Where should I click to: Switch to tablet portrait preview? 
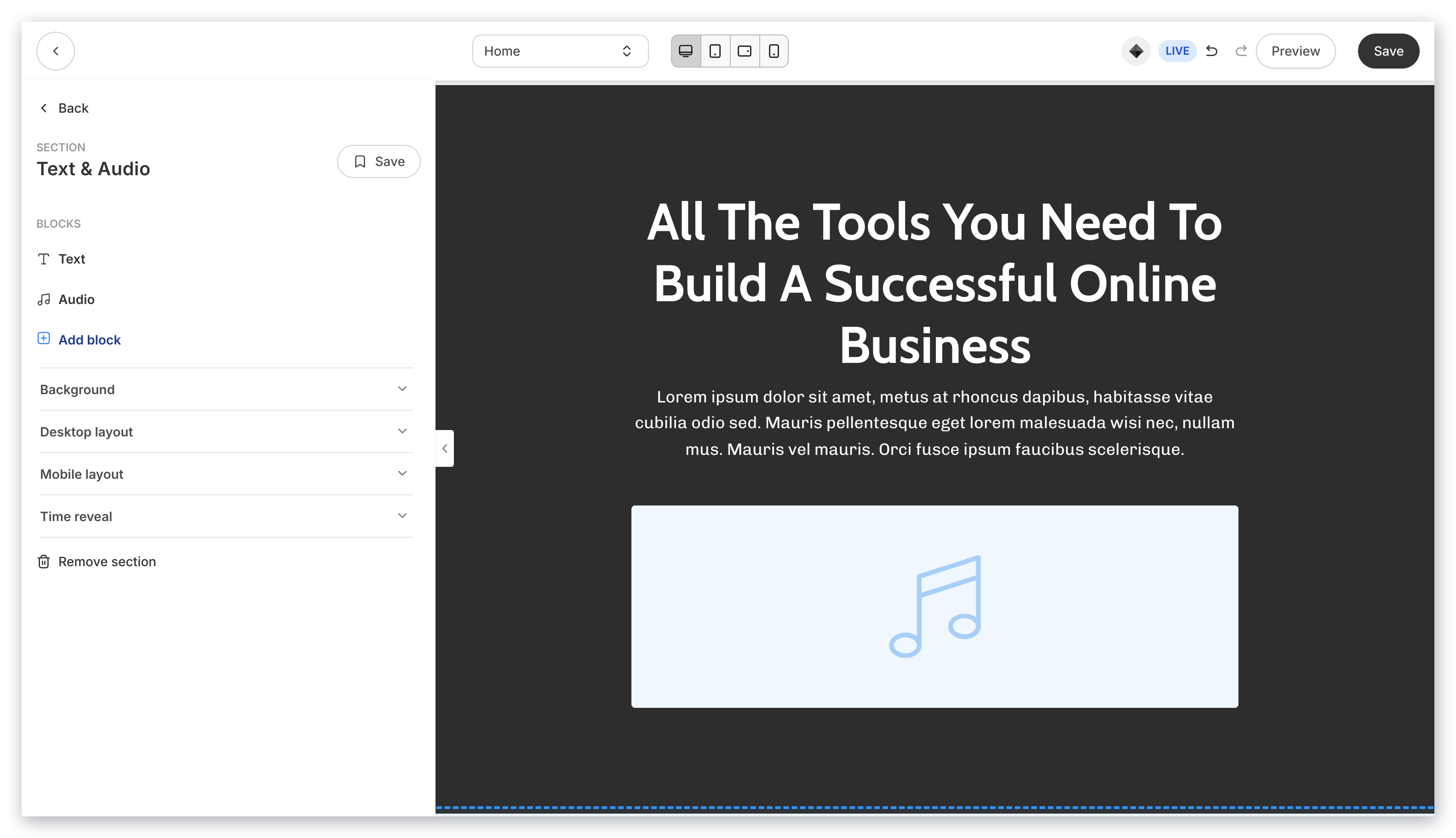coord(715,51)
